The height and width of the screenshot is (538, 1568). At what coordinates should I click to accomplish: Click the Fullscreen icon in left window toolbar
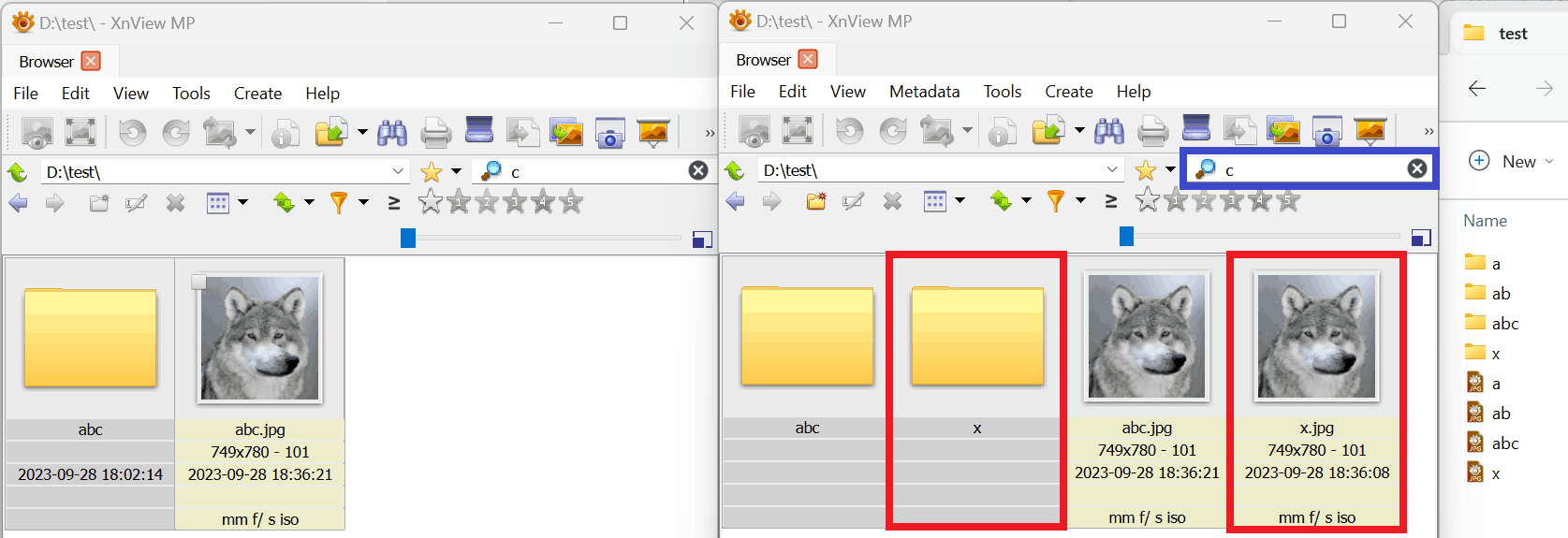pos(81,133)
